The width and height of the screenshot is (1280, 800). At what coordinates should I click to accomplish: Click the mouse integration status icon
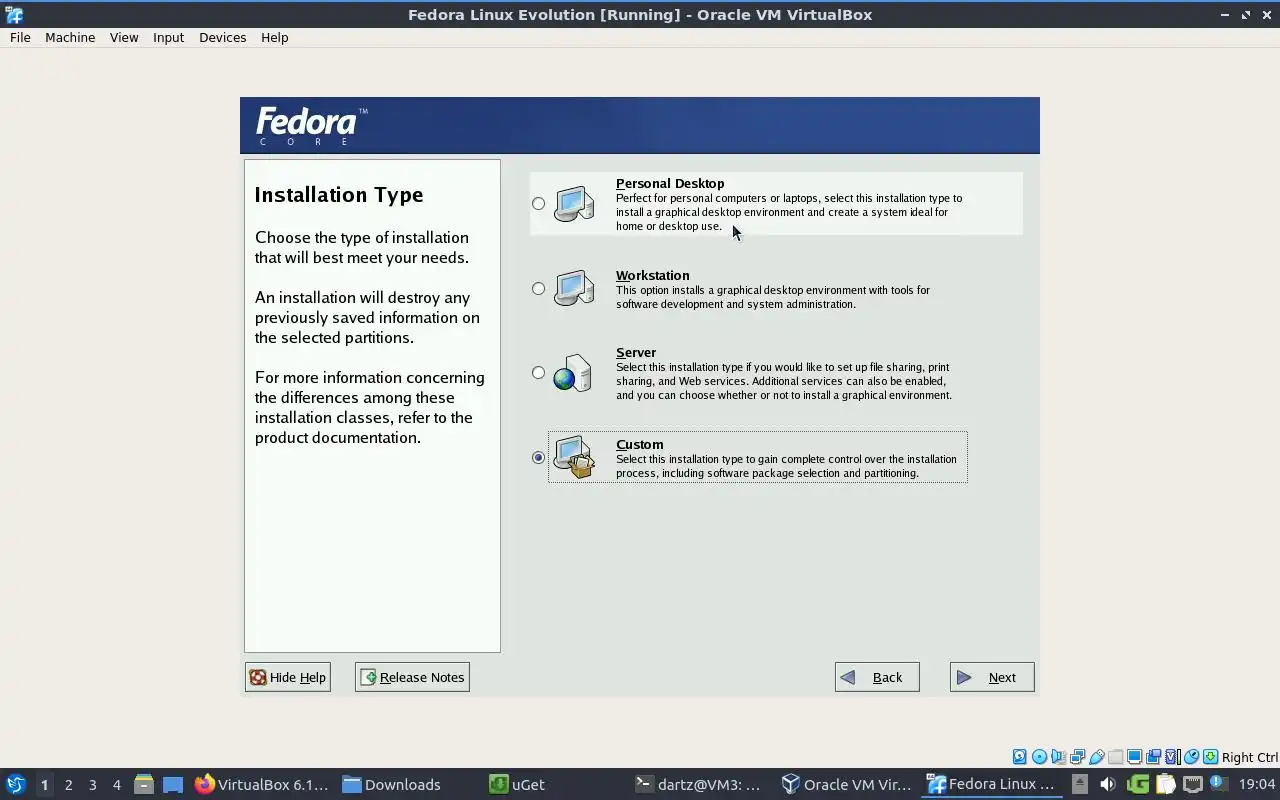1191,757
